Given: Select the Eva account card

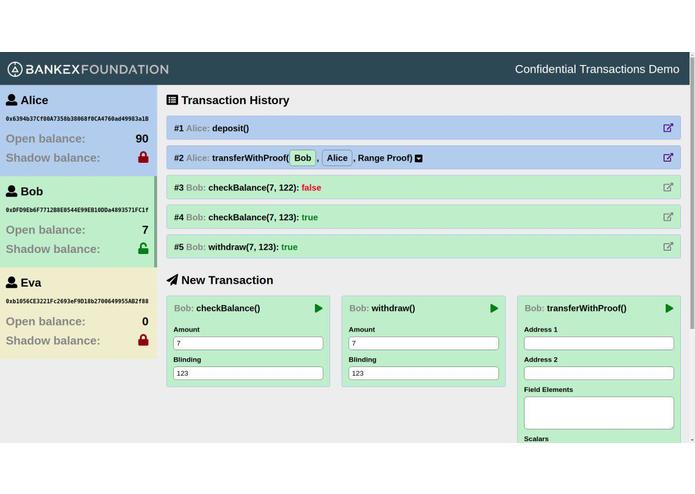Looking at the screenshot, I should tap(78, 313).
